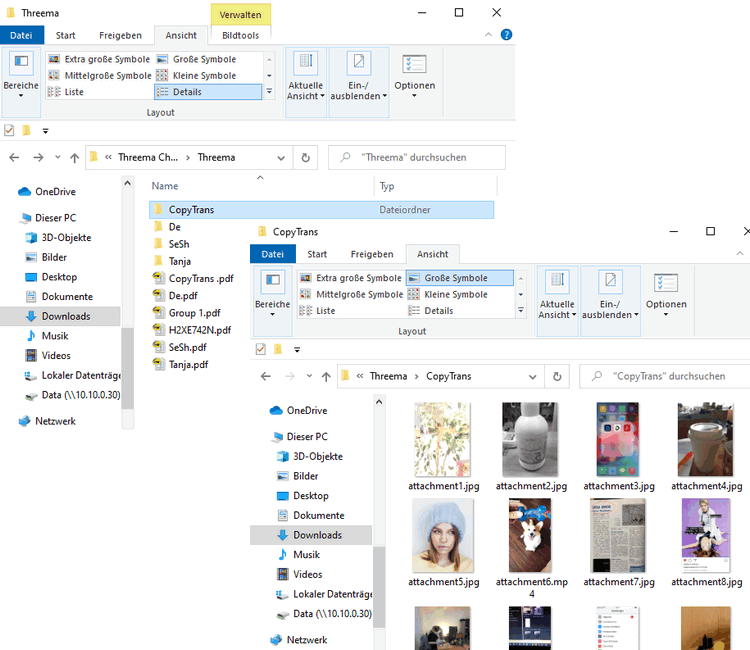Open Start tab in Threema window
Image resolution: width=750 pixels, height=650 pixels.
[65, 35]
